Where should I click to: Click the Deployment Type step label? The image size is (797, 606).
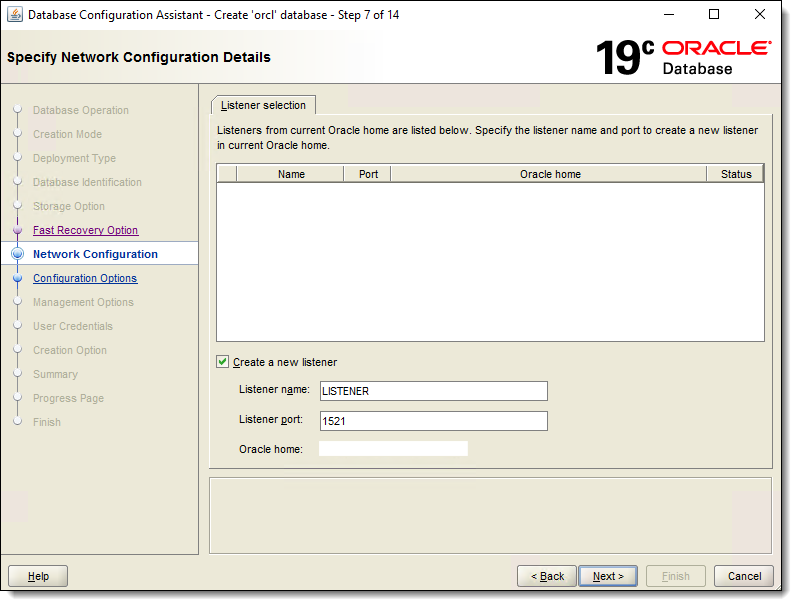tap(74, 158)
